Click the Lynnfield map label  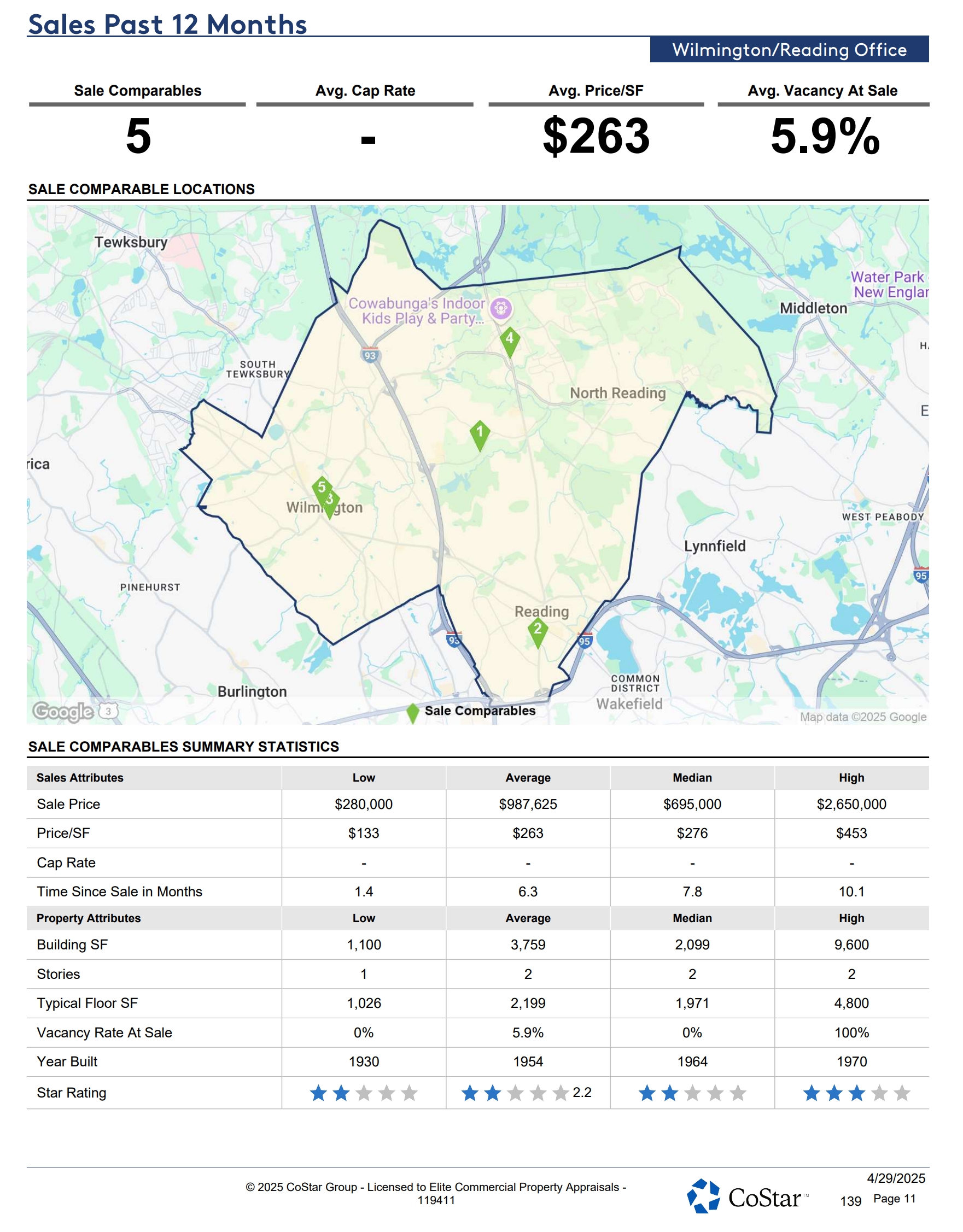click(x=715, y=546)
